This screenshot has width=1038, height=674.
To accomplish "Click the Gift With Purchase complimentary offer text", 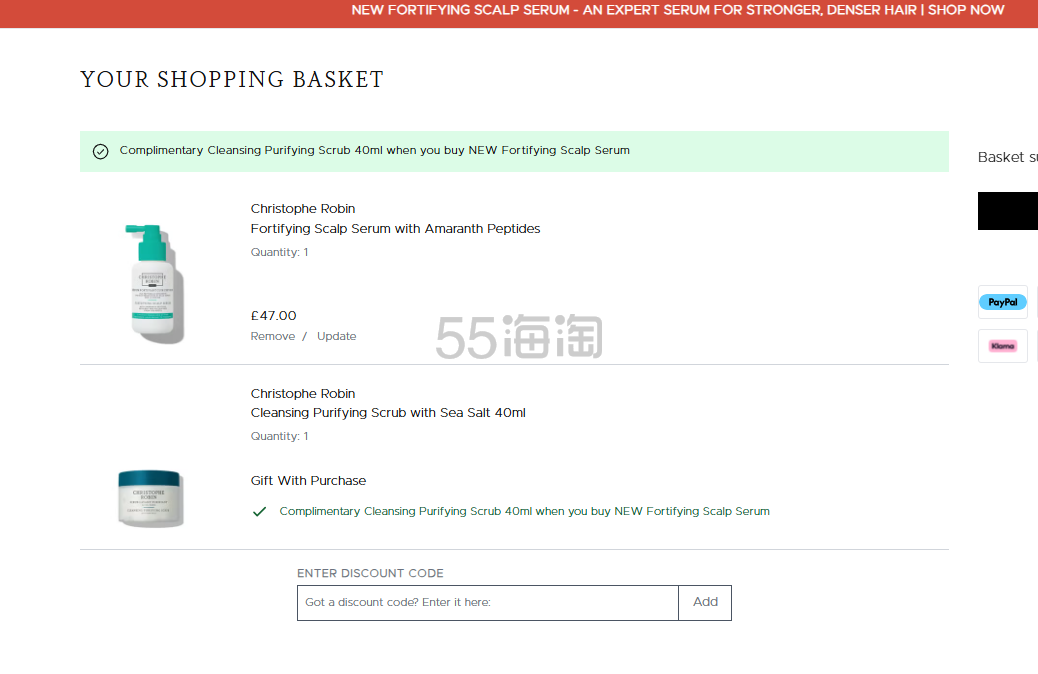I will (524, 511).
